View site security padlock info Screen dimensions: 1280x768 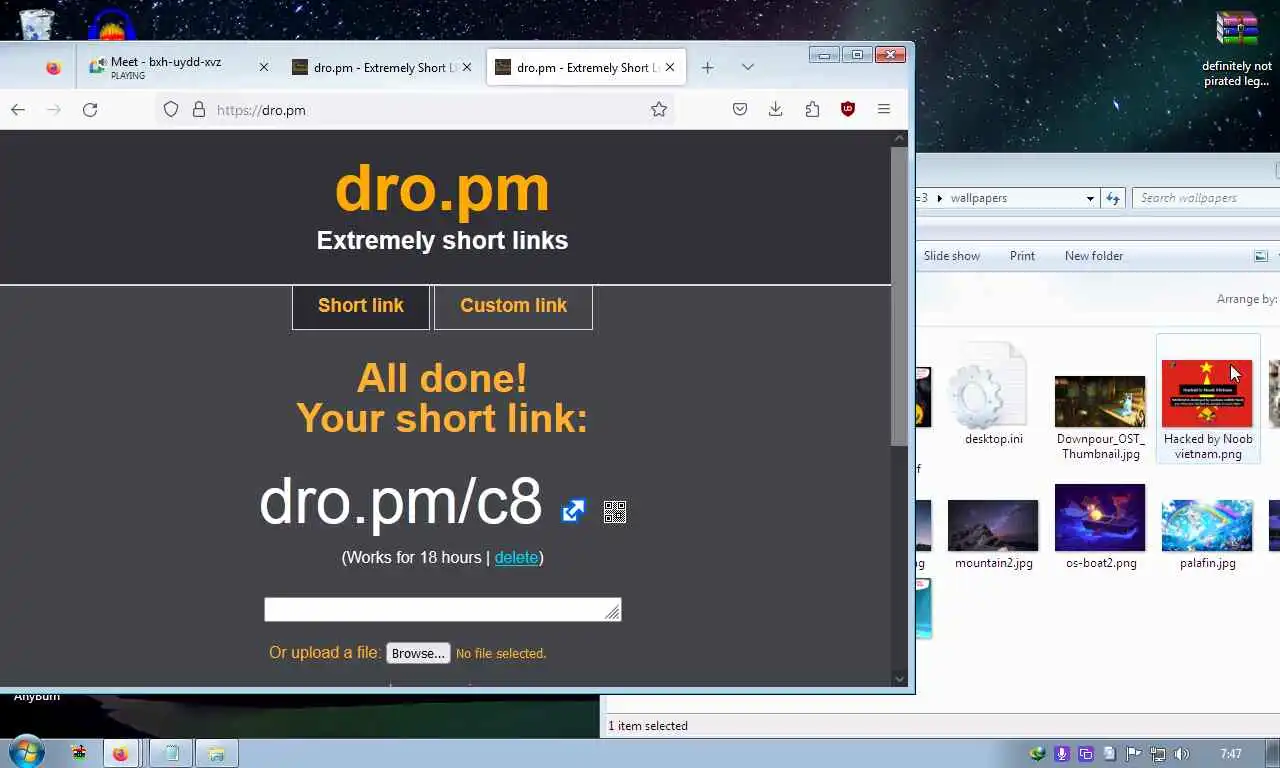(198, 110)
